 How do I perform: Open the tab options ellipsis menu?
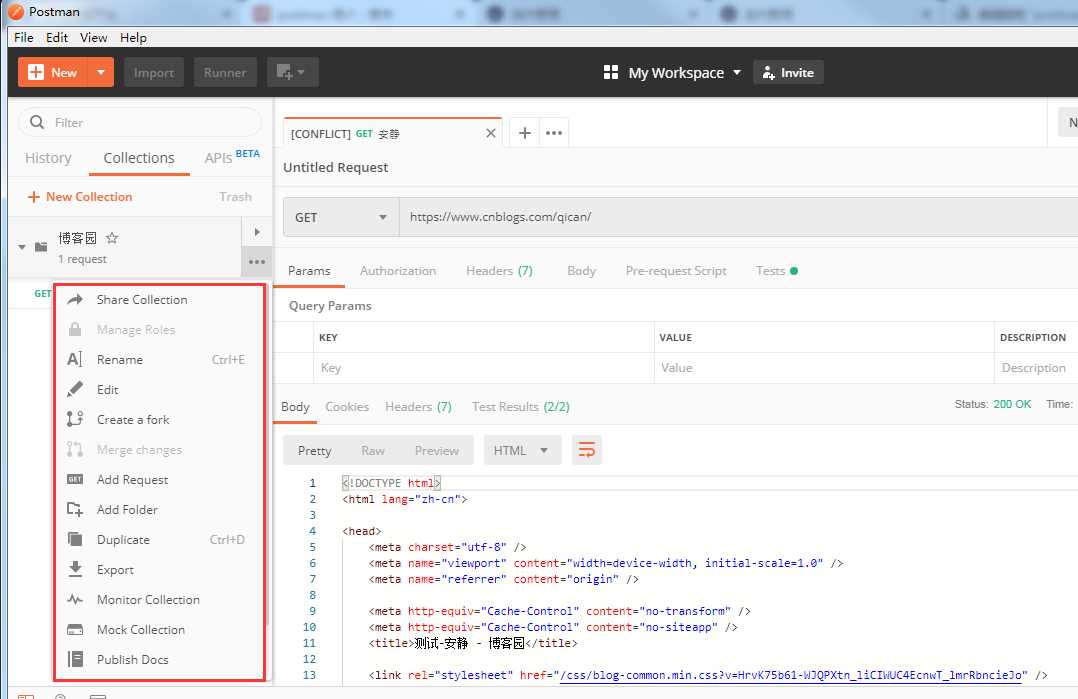pos(554,133)
